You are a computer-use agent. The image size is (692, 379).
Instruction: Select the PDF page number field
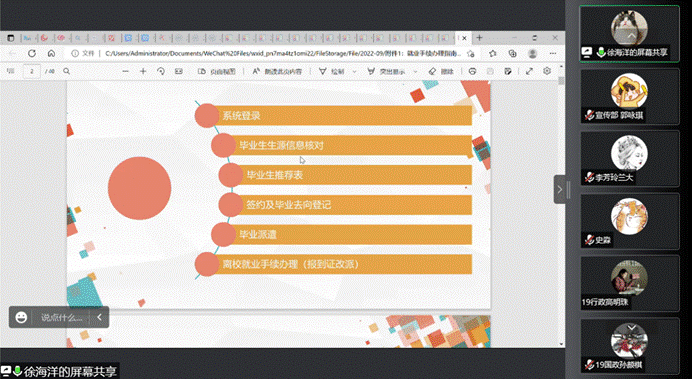point(31,71)
